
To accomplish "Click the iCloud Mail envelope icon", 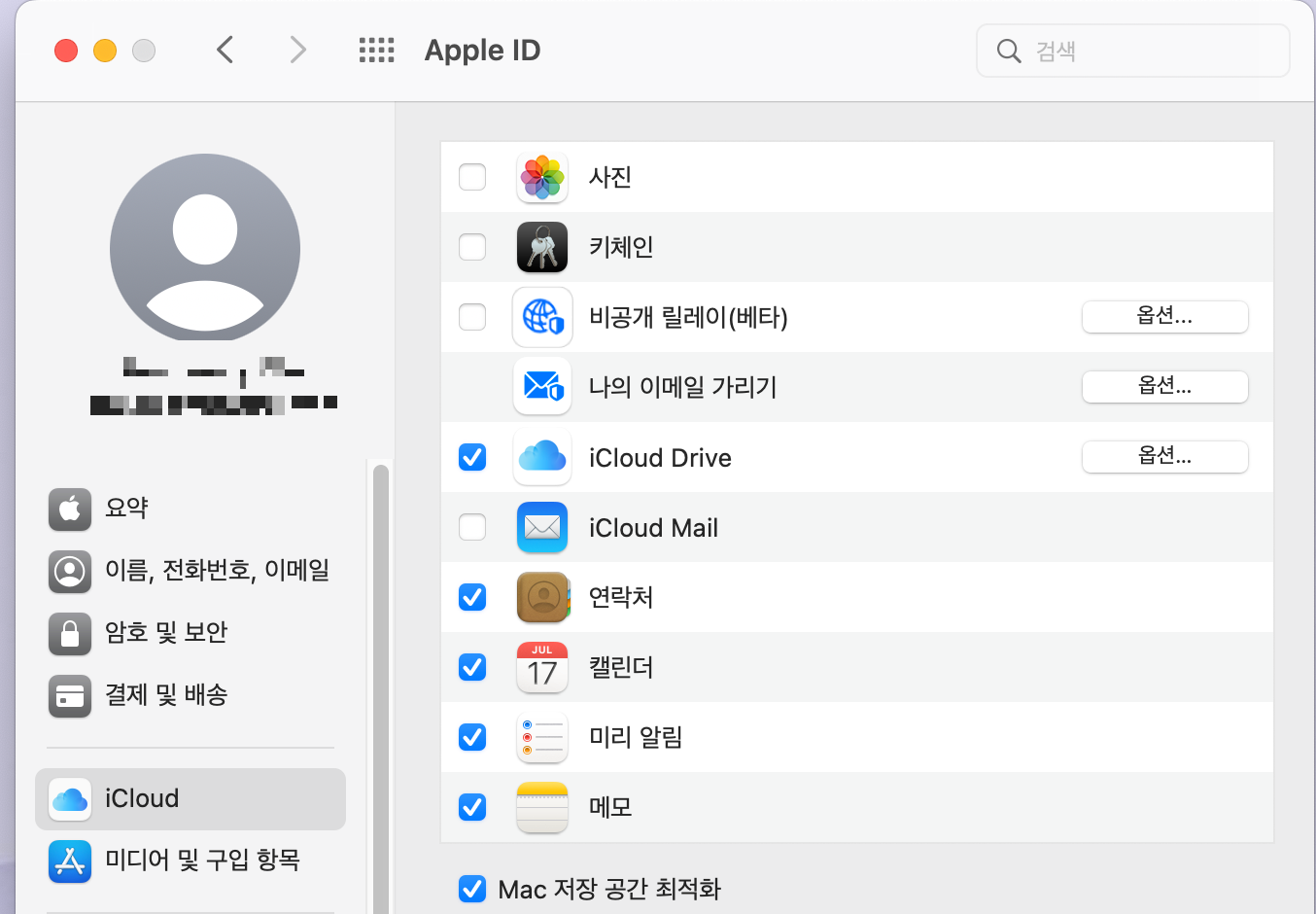I will (x=542, y=528).
